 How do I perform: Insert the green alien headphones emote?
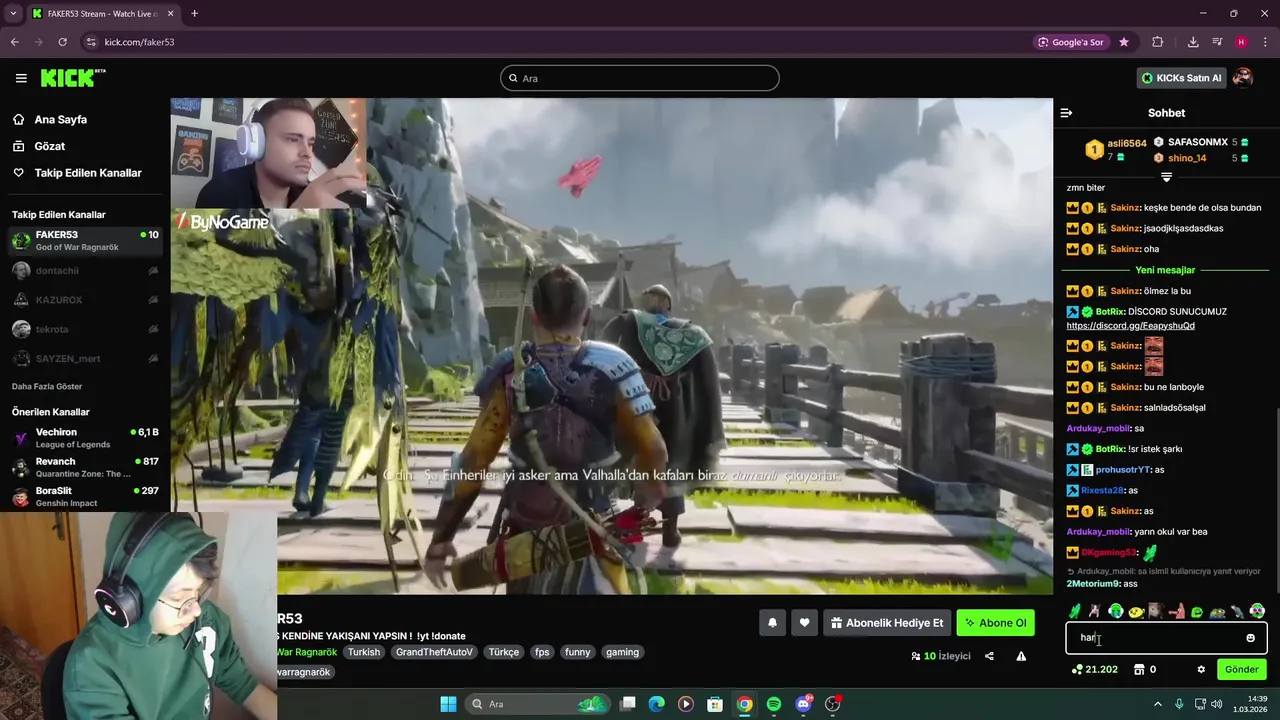click(1257, 611)
